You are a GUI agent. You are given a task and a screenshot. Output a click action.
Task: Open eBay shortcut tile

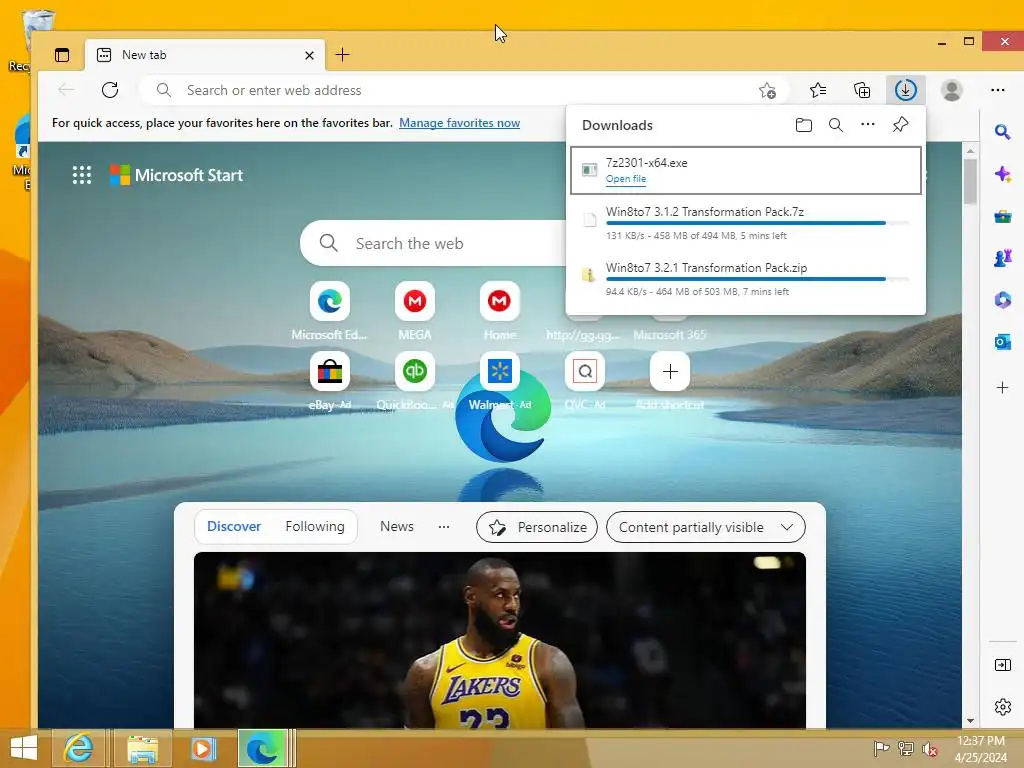point(330,372)
